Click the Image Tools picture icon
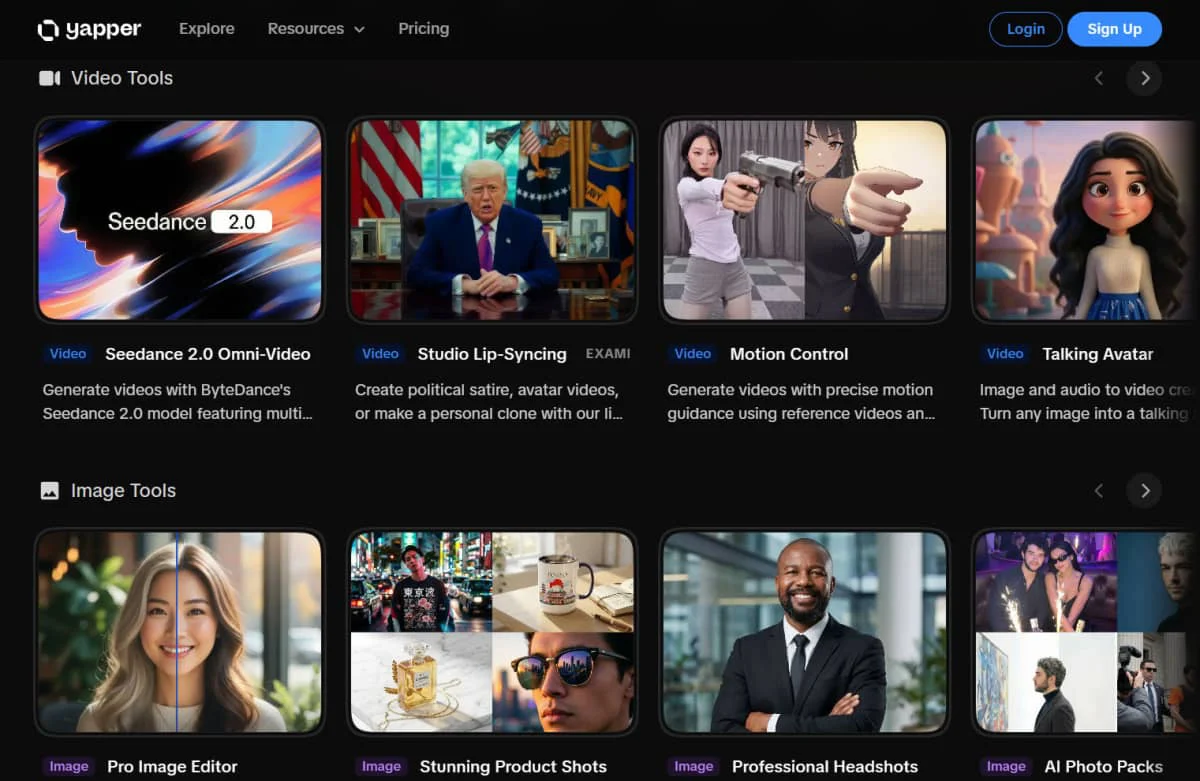The width and height of the screenshot is (1200, 781). [49, 491]
